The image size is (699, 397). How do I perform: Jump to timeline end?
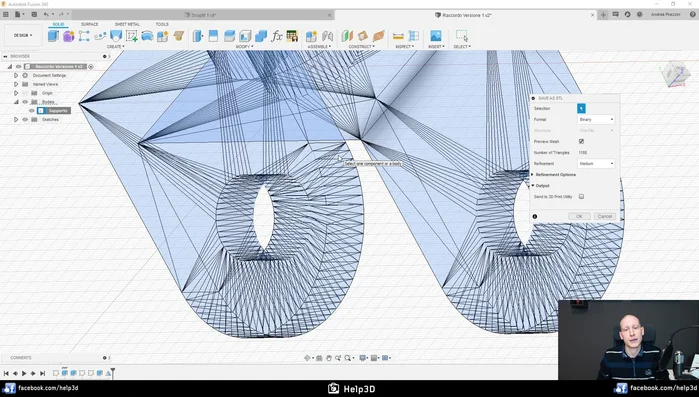pyautogui.click(x=42, y=373)
